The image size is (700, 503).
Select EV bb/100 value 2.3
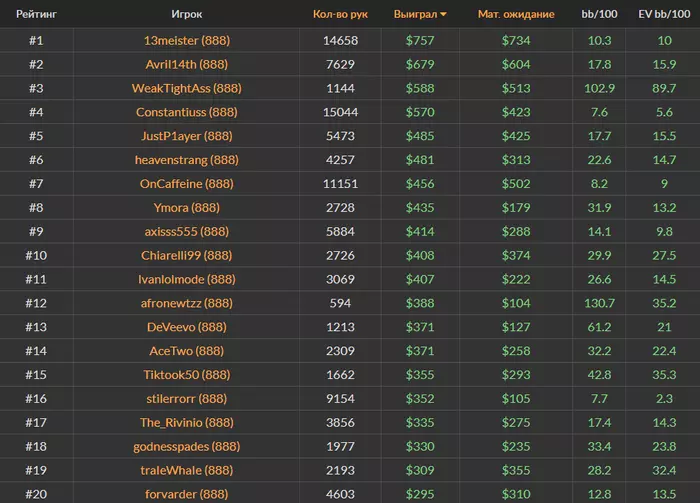[664, 399]
